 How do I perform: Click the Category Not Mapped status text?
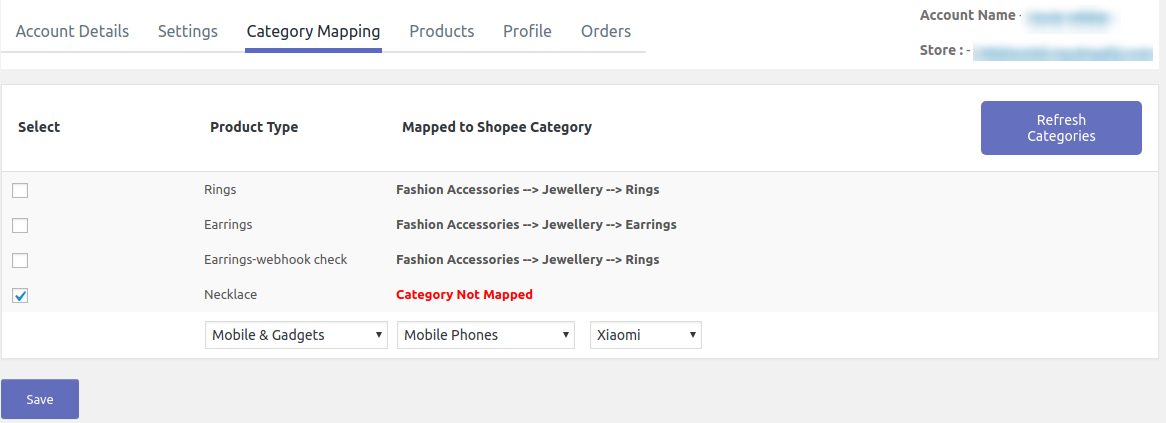pos(464,295)
